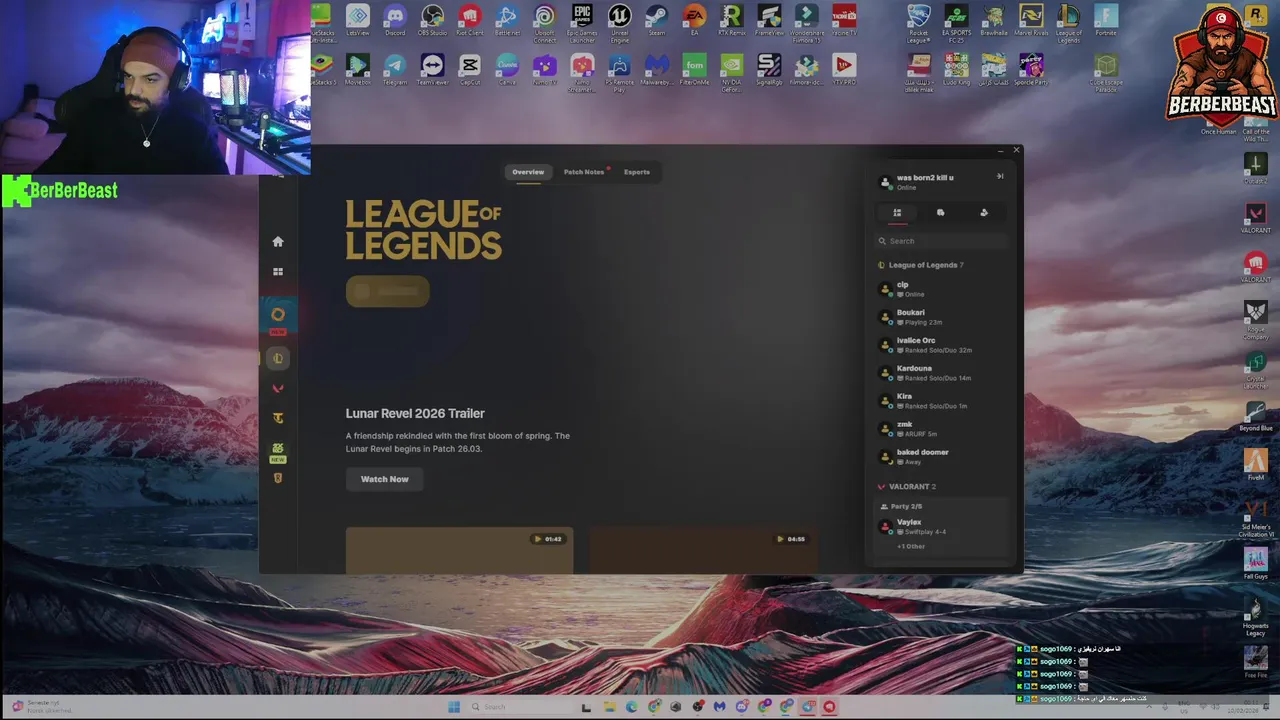Select friend ivalice Orc in the list
This screenshot has height=720, width=1280.
point(942,345)
